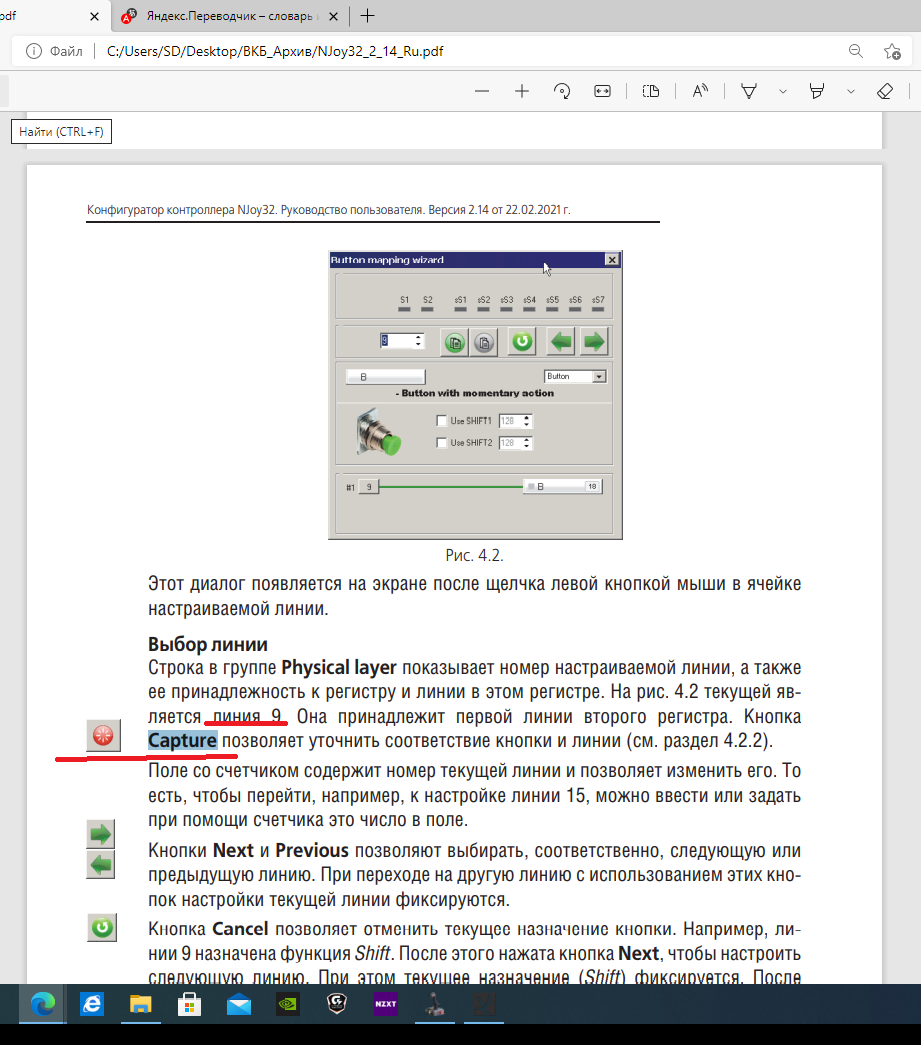The image size is (921, 1045).
Task: Click the caption Рис. 4.2.
Action: [x=474, y=554]
